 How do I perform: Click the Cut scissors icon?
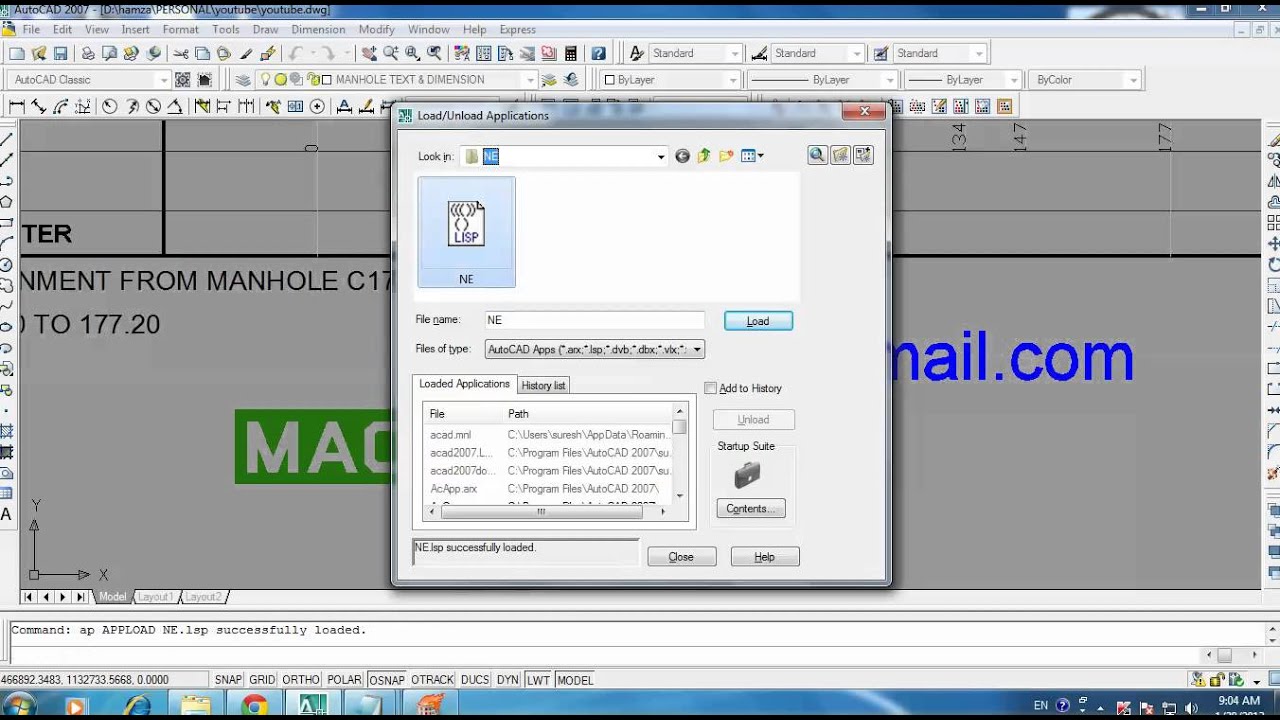(x=181, y=53)
